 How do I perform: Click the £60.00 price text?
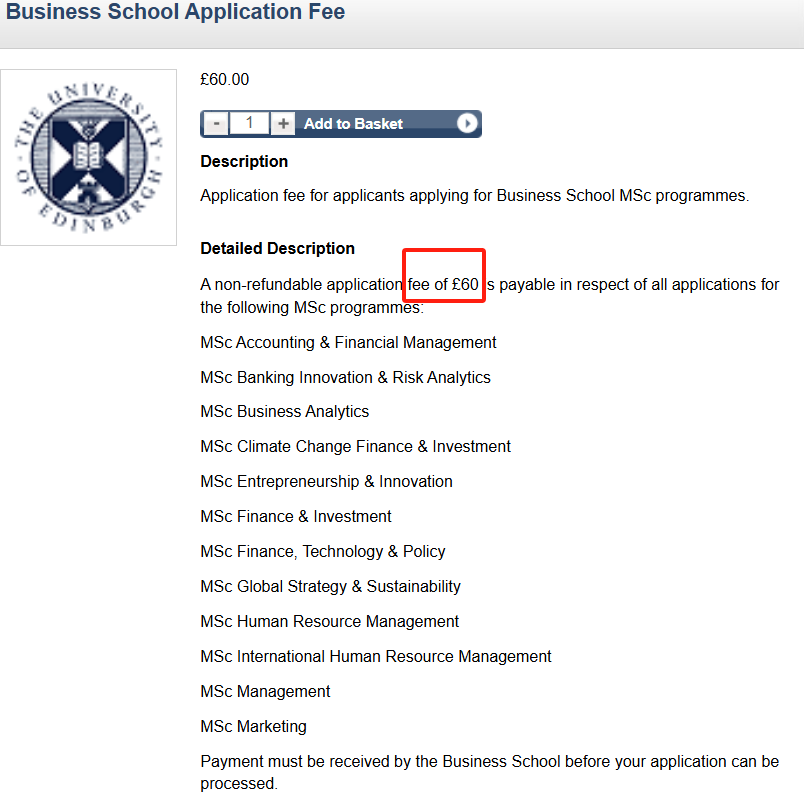(x=225, y=80)
